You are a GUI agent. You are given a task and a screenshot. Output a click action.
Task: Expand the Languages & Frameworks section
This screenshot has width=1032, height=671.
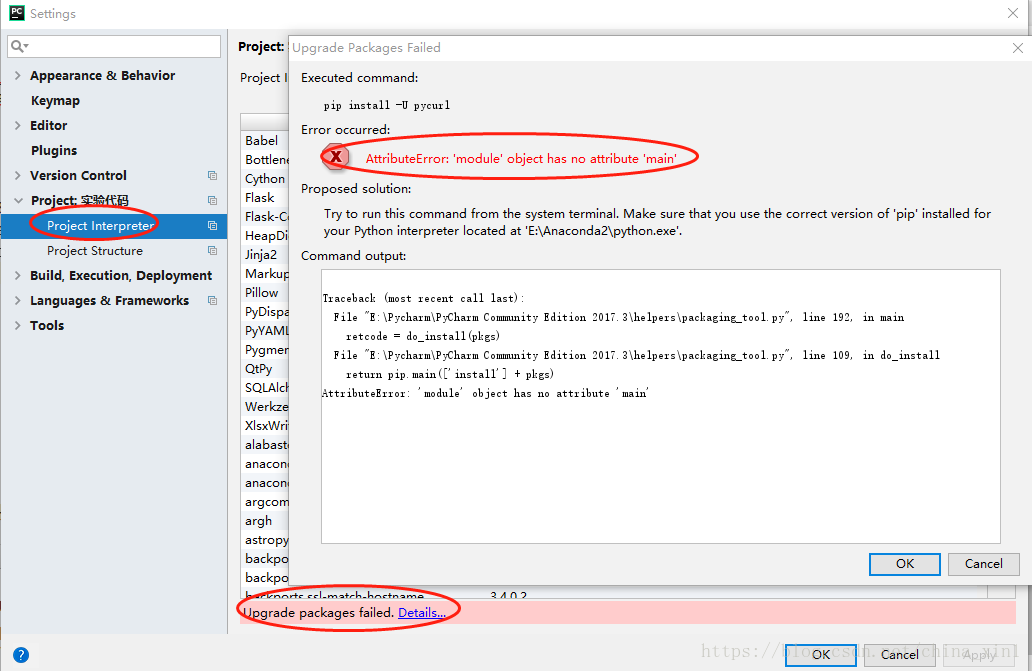[18, 301]
